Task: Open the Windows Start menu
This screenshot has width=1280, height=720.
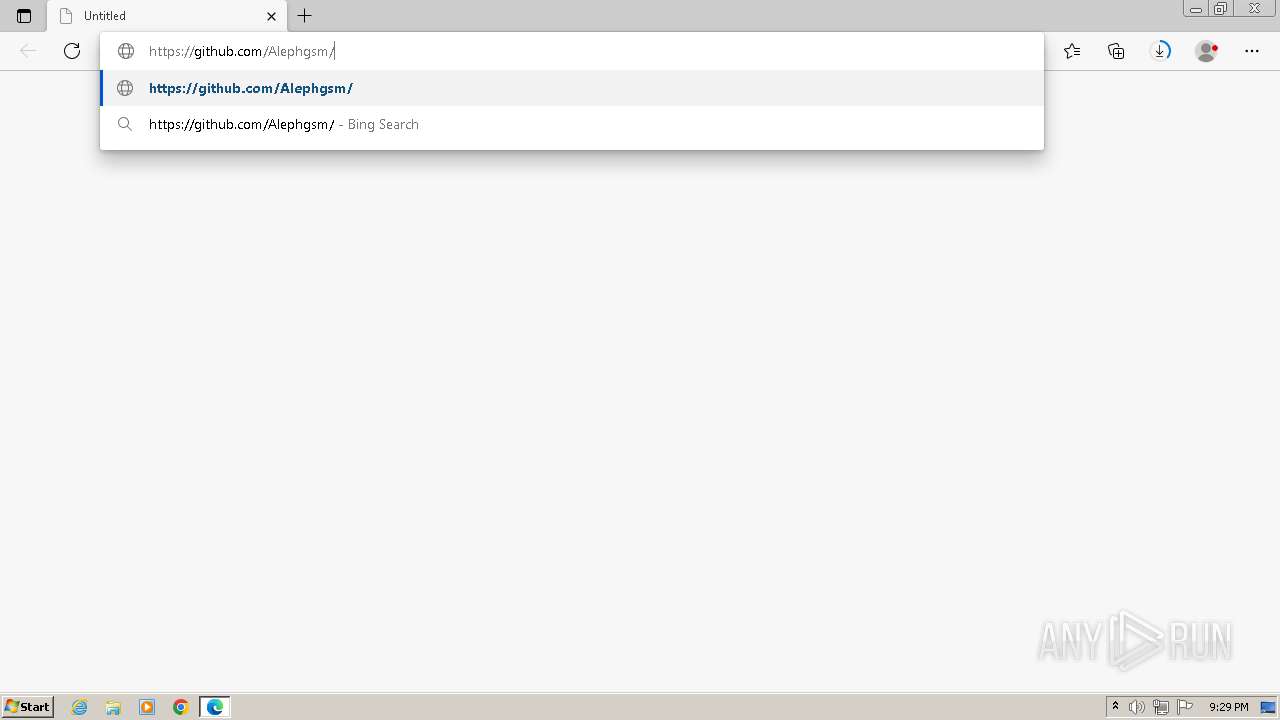Action: point(28,707)
